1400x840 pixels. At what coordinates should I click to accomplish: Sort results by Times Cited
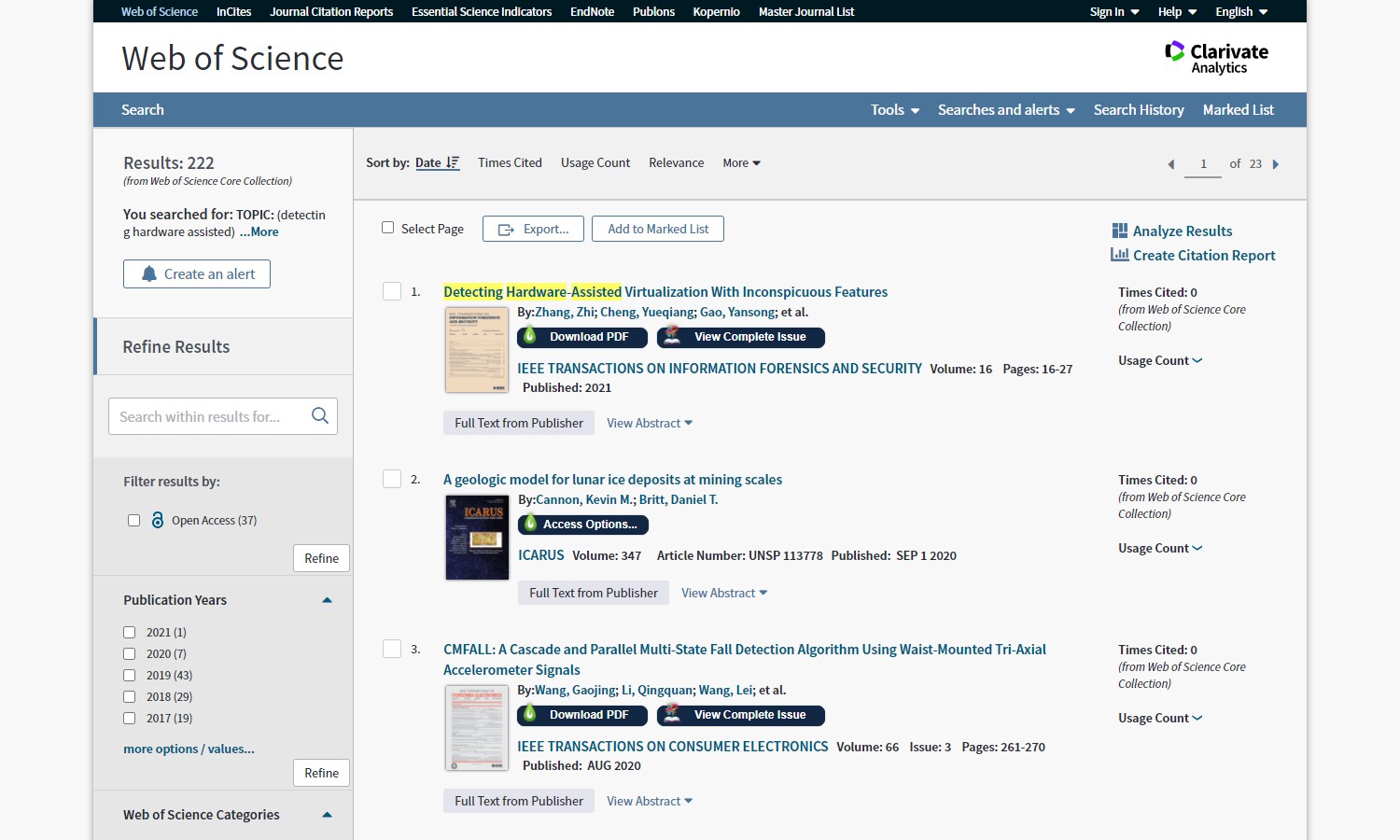[x=510, y=162]
